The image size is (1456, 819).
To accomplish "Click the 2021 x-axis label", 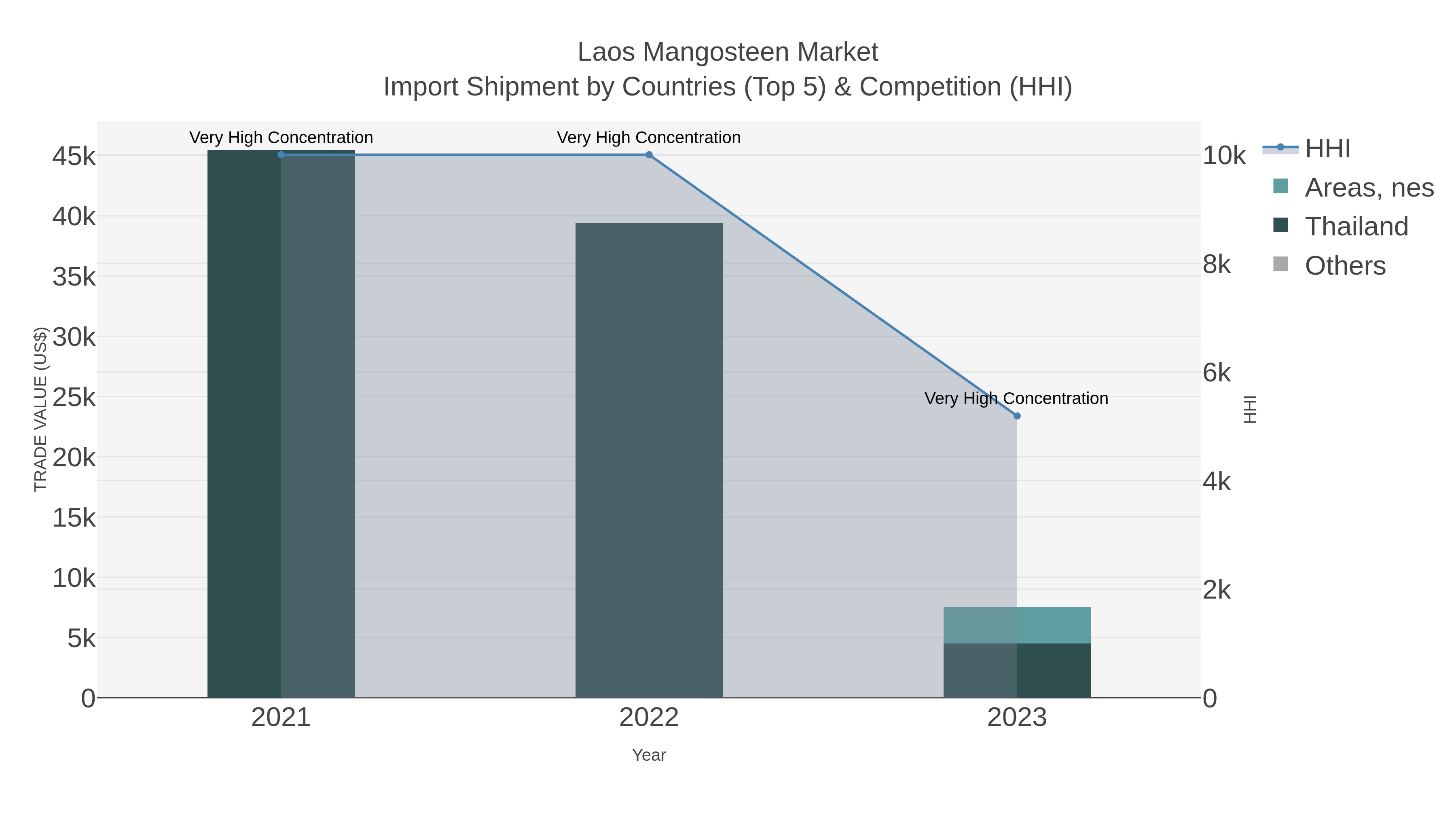I will 281,718.
